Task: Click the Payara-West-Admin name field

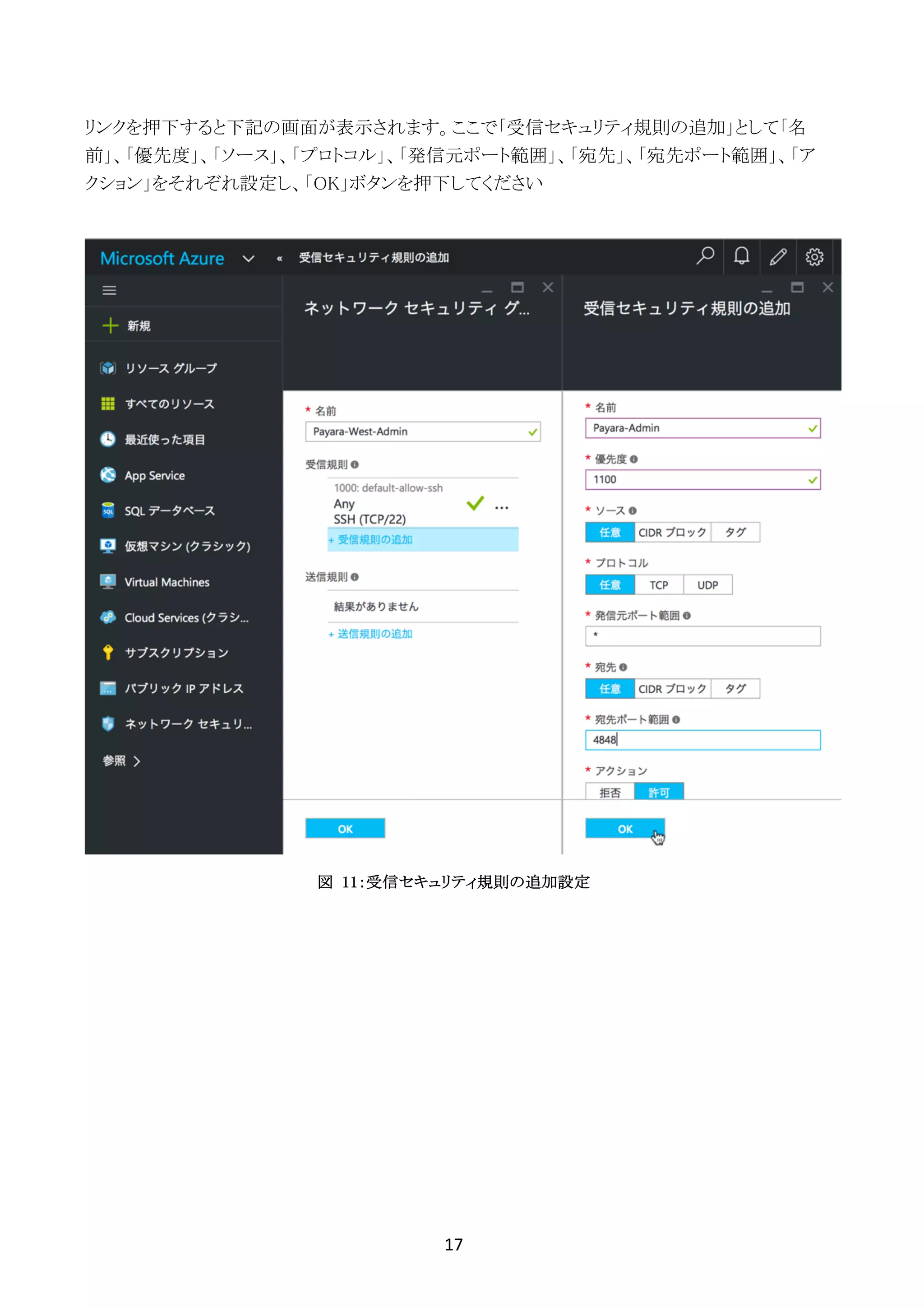Action: (422, 431)
